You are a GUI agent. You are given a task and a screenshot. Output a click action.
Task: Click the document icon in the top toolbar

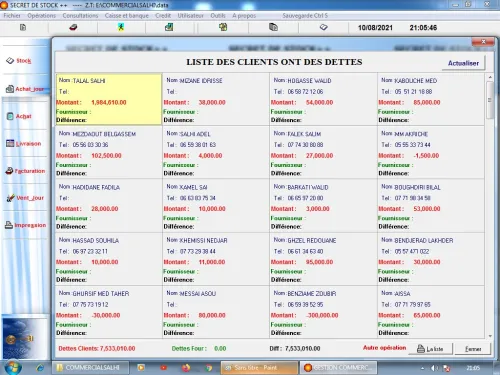point(23,27)
